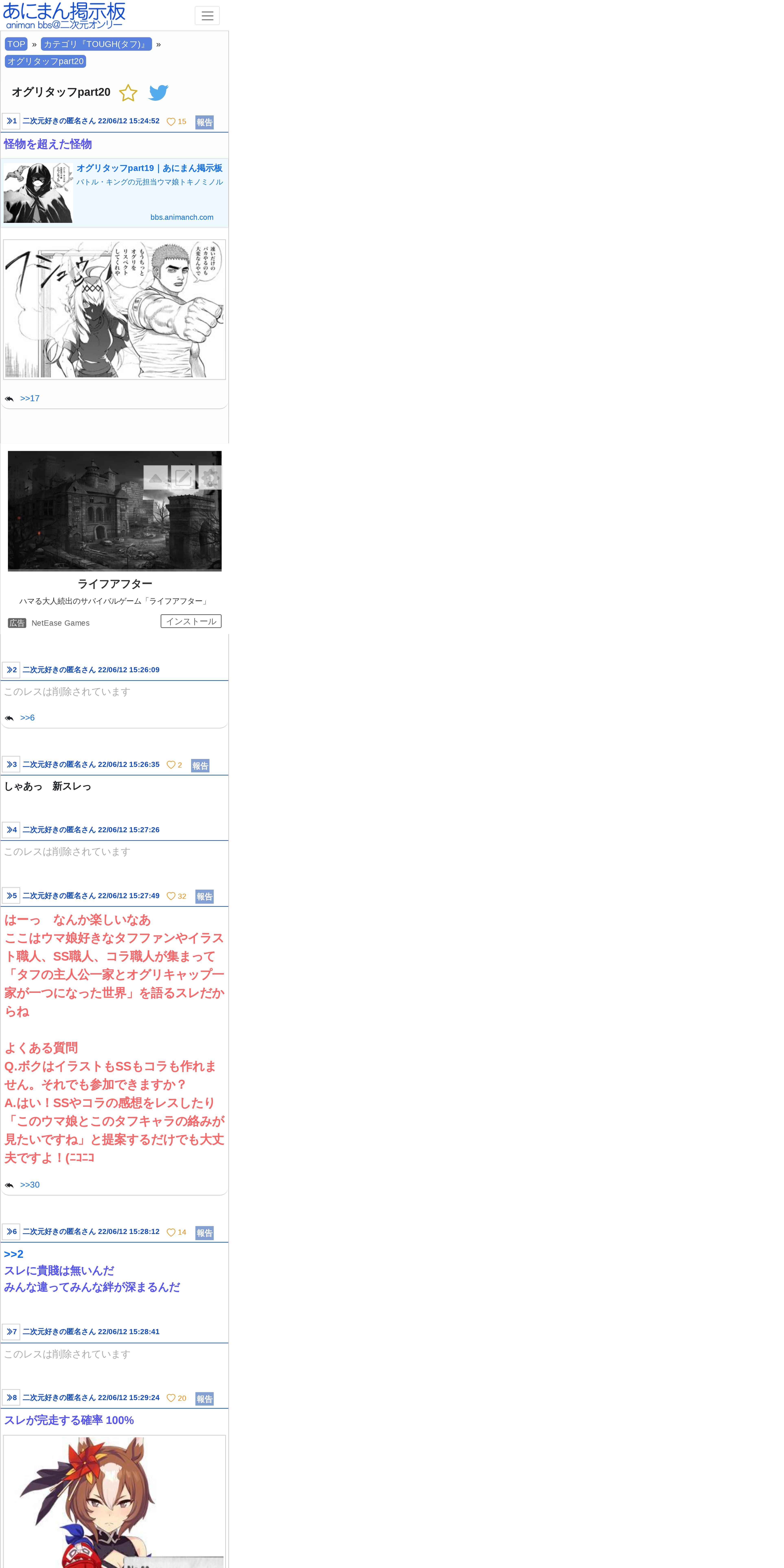
Task: Click the >>8 post number button
Action: (x=11, y=1398)
